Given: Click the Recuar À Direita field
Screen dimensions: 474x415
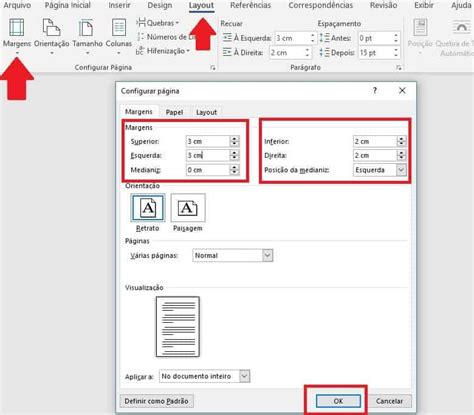Looking at the screenshot, I should coord(287,53).
